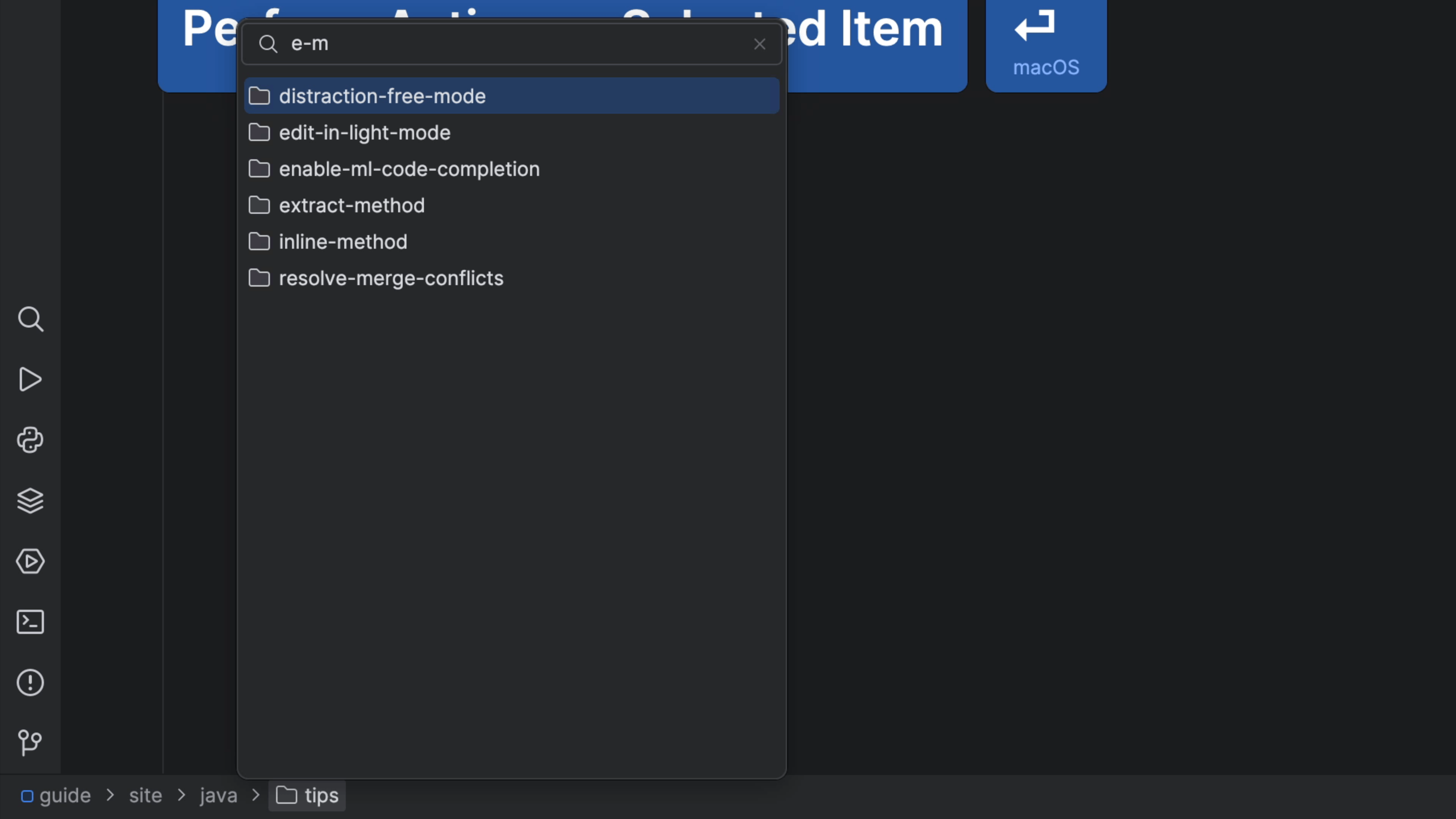Viewport: 1456px width, 819px height.
Task: Open the Services tool window
Action: pos(30,561)
